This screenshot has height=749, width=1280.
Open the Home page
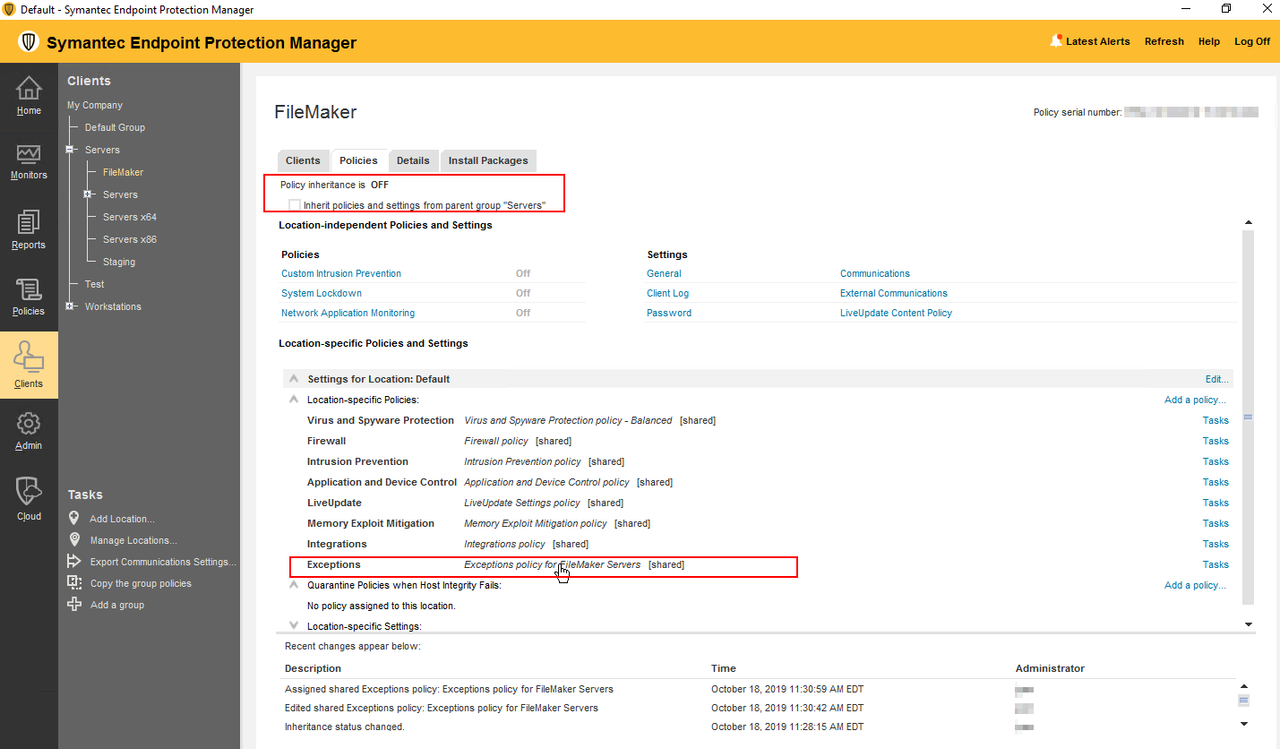click(x=28, y=95)
